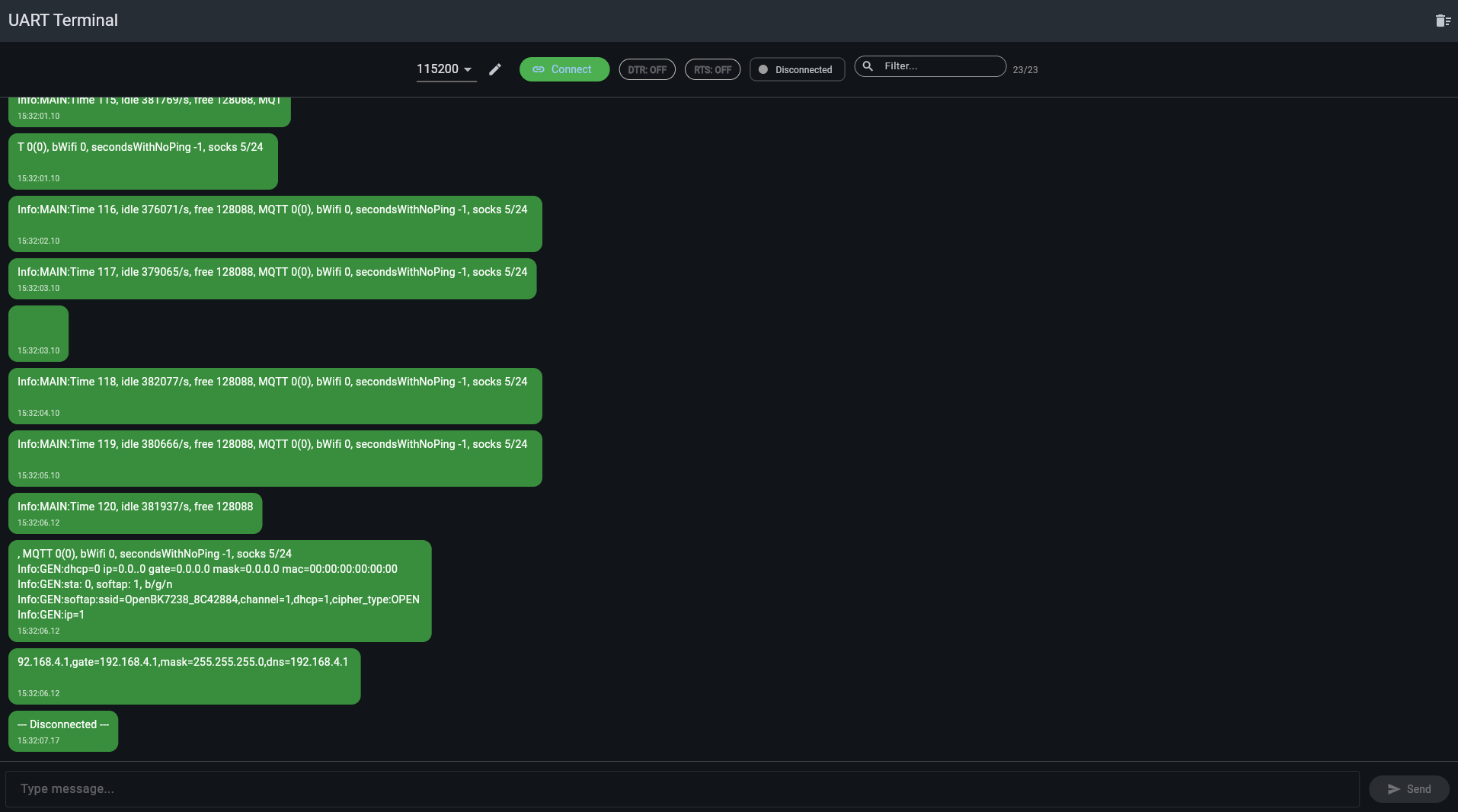Focus the Filter search field

tap(941, 66)
